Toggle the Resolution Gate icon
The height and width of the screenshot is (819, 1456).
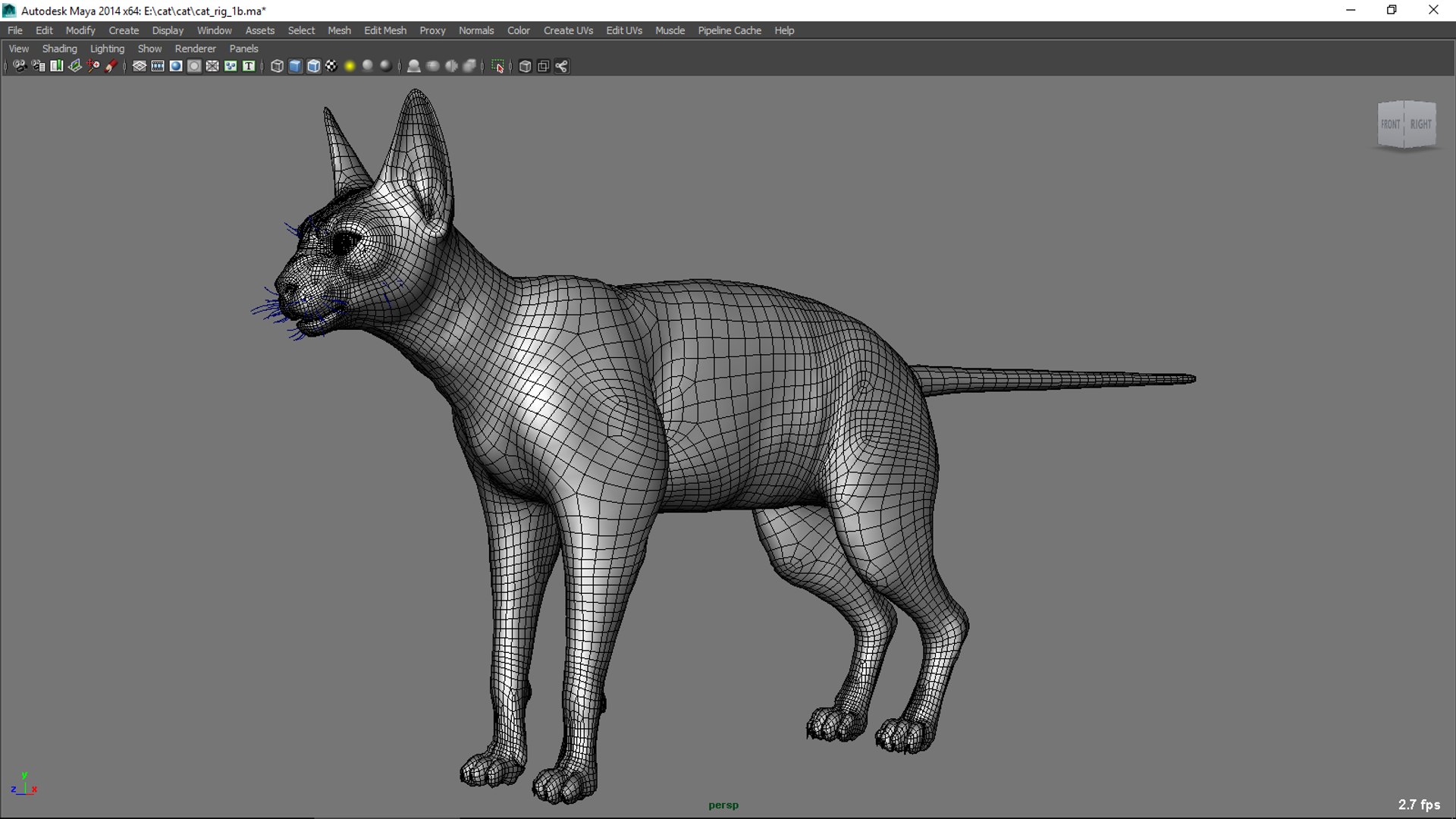tap(176, 66)
